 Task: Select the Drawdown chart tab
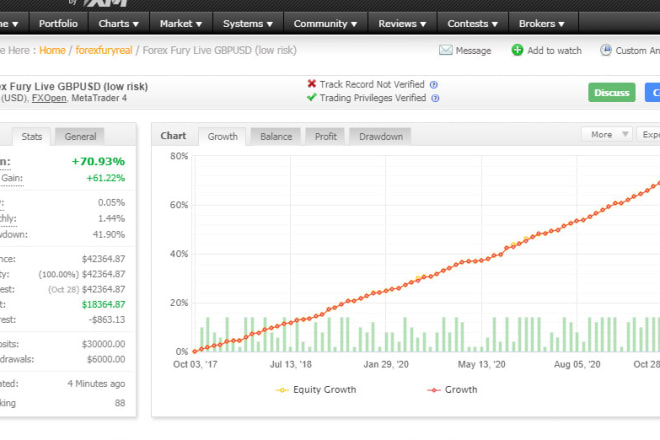381,136
